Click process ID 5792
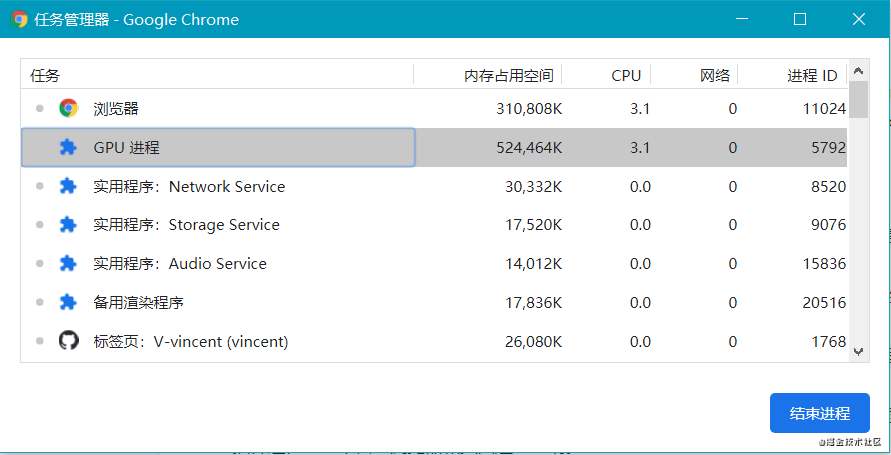 (x=829, y=148)
